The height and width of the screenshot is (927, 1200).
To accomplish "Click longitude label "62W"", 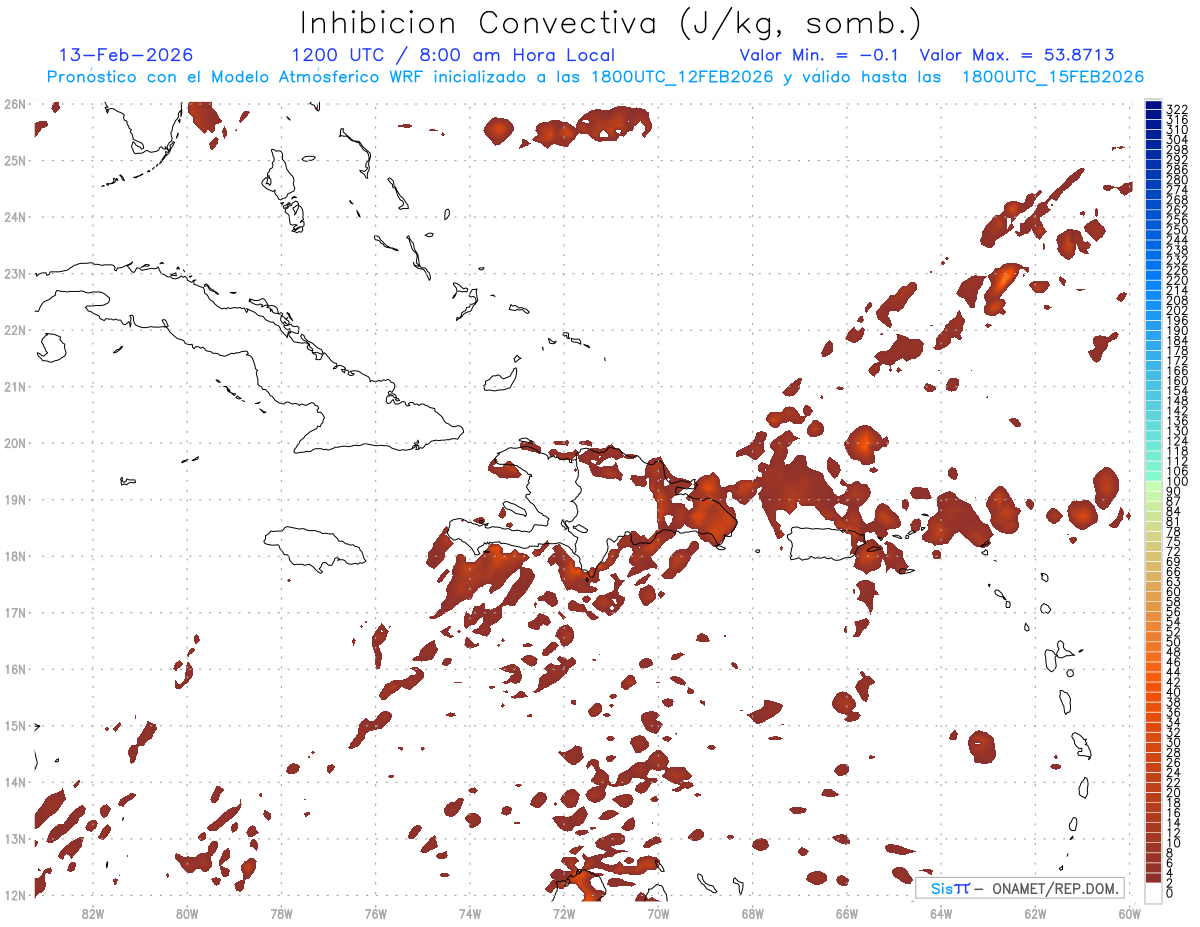I will pyautogui.click(x=1035, y=913).
